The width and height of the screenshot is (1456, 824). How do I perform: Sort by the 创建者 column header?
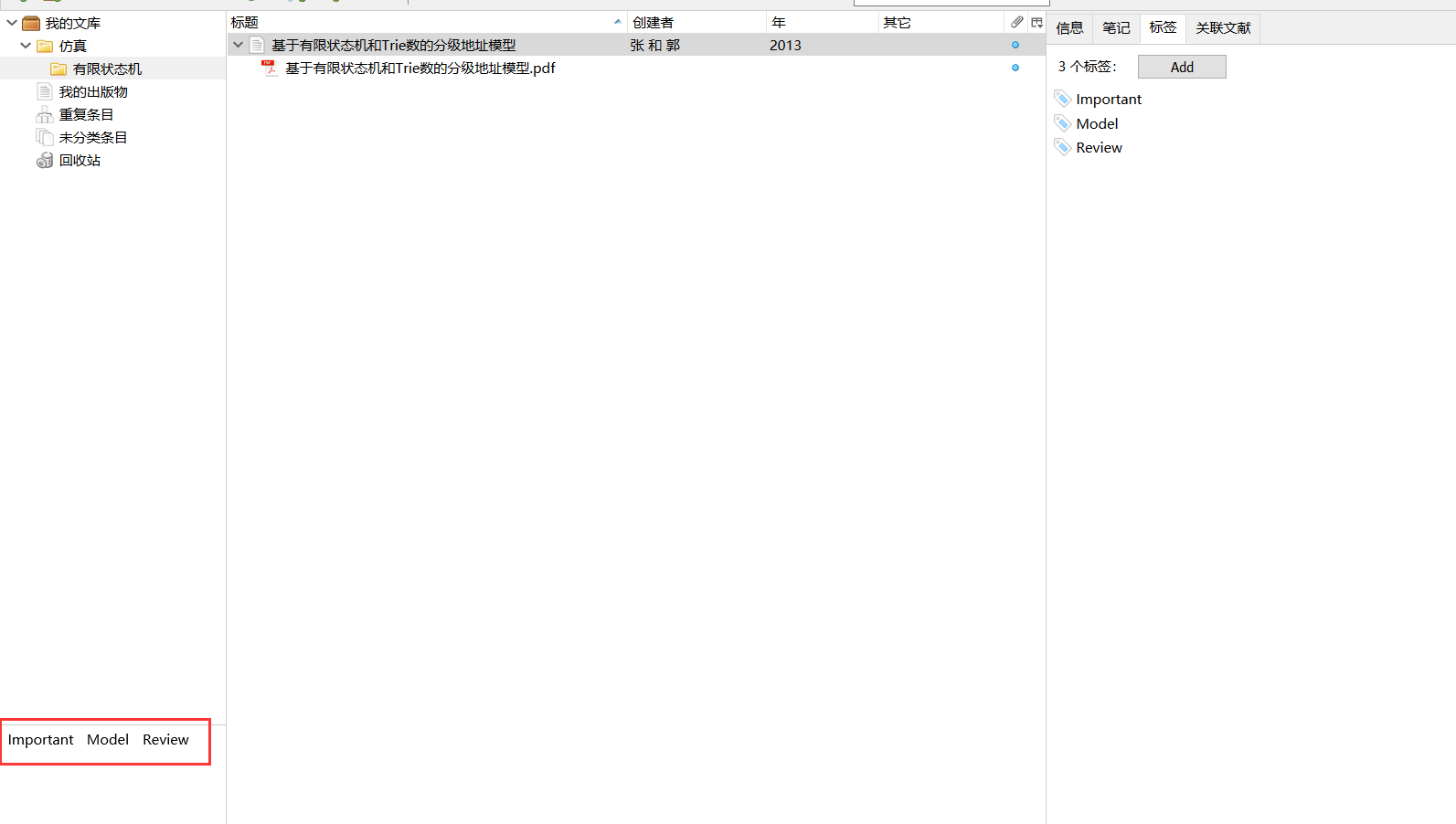tap(696, 22)
